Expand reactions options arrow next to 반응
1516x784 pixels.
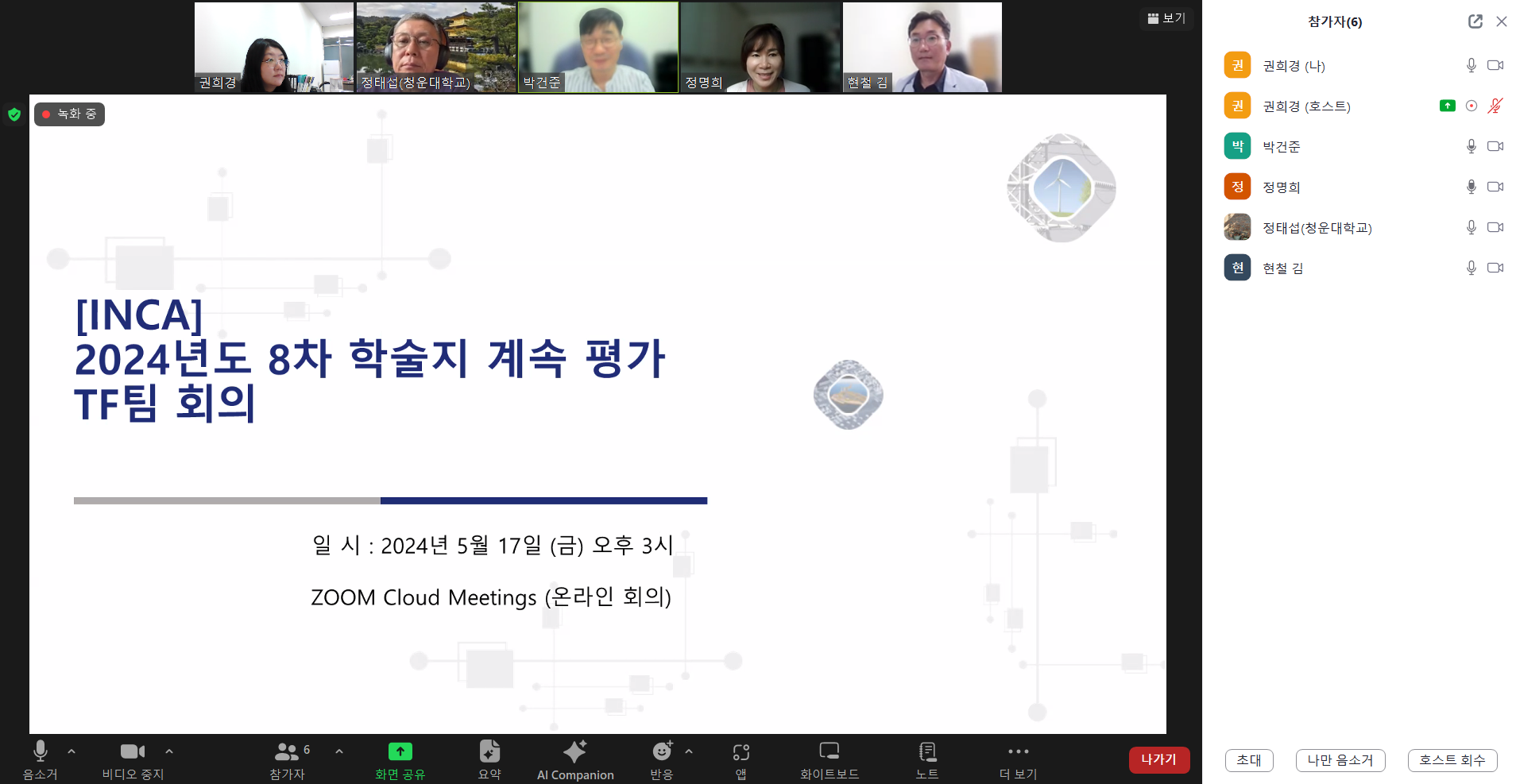point(689,751)
